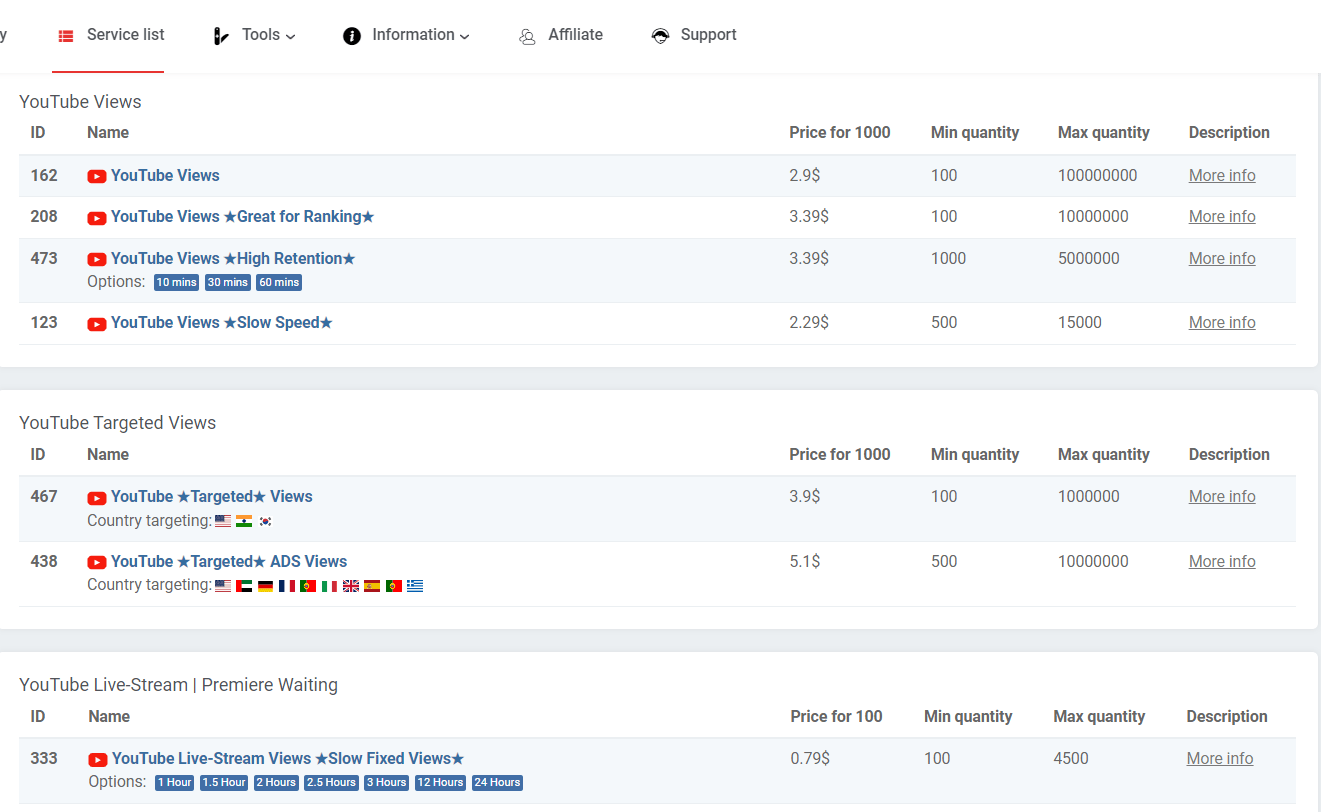Click the YouTube icon beside service 162

[x=96, y=176]
